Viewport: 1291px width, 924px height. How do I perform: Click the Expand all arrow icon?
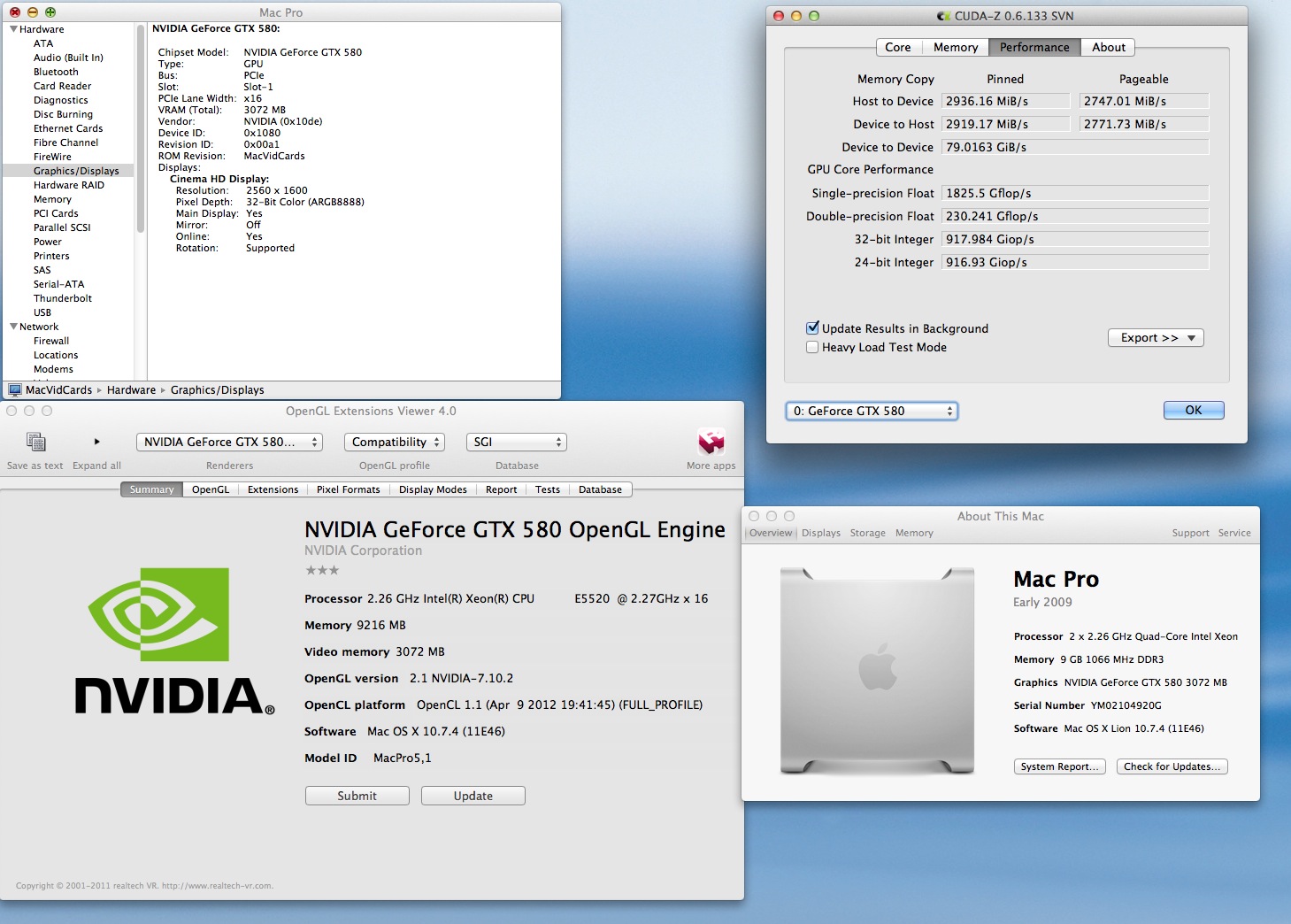pos(96,442)
